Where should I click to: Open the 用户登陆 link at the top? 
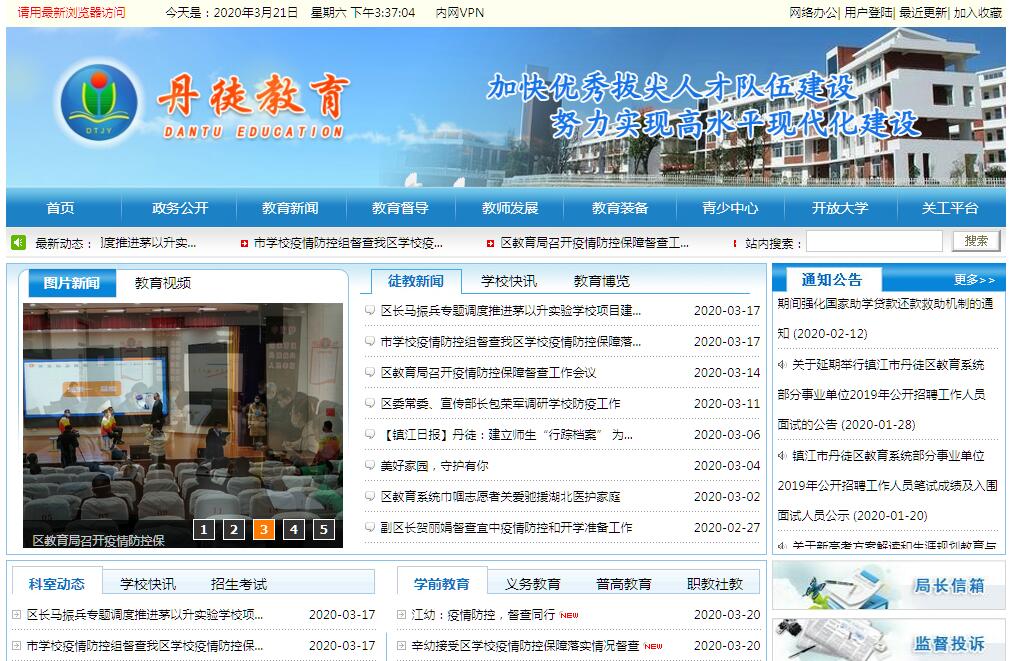click(867, 13)
